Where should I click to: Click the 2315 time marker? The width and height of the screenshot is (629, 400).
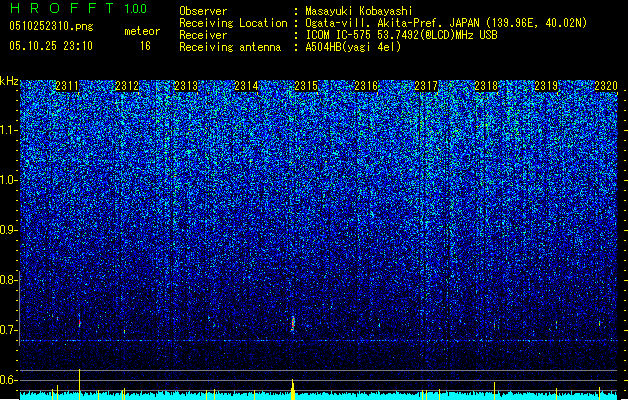pyautogui.click(x=306, y=86)
